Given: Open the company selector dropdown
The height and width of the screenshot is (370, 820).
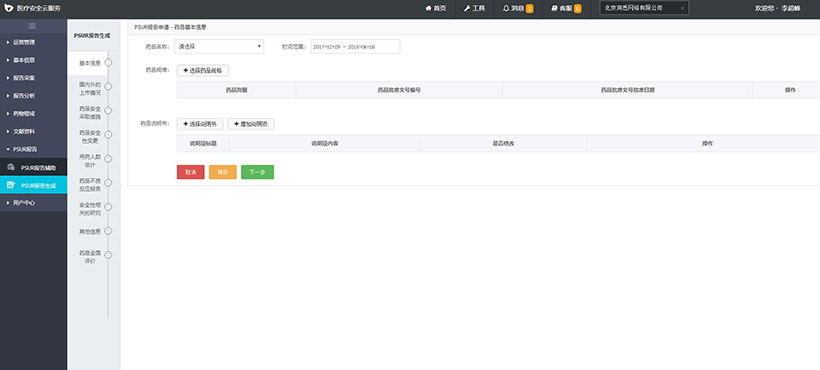Looking at the screenshot, I should [644, 8].
